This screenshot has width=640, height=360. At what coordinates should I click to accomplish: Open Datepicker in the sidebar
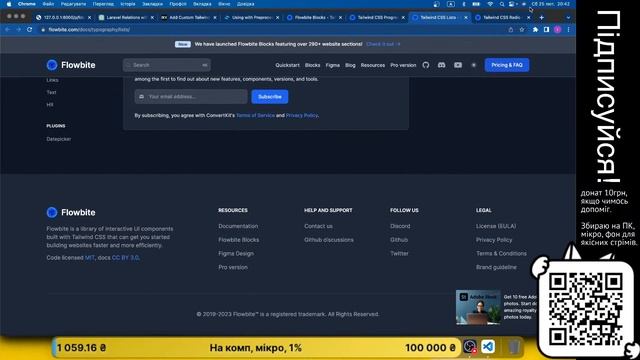tap(59, 139)
